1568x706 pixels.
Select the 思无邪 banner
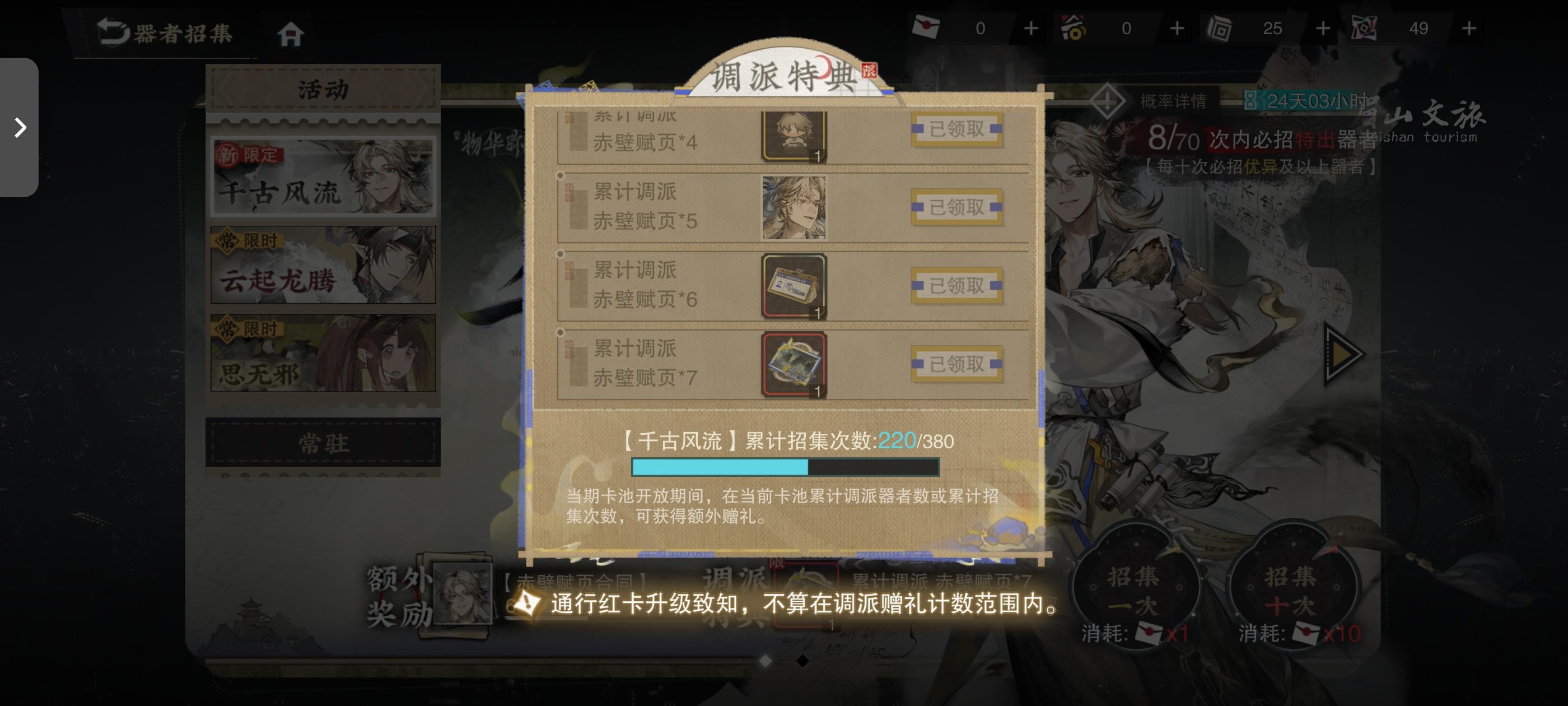pos(323,352)
